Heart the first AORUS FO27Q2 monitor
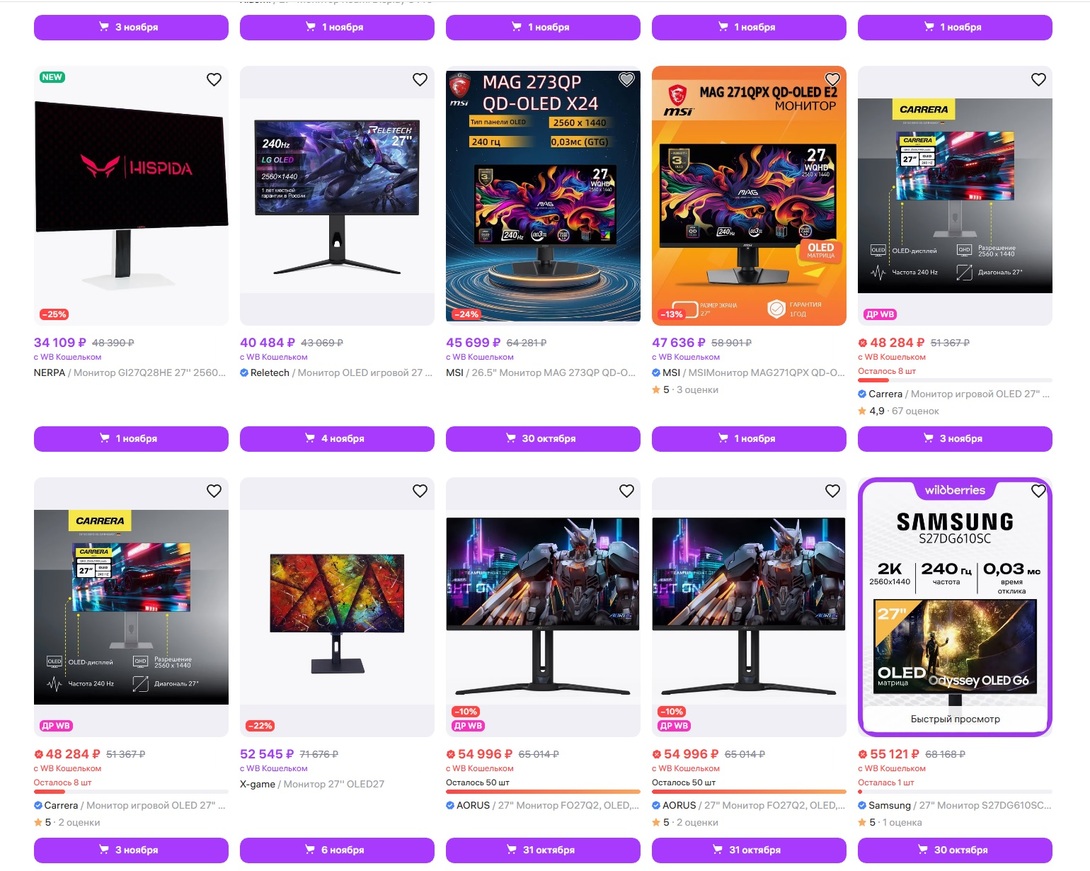This screenshot has width=1090, height=871. pyautogui.click(x=626, y=491)
